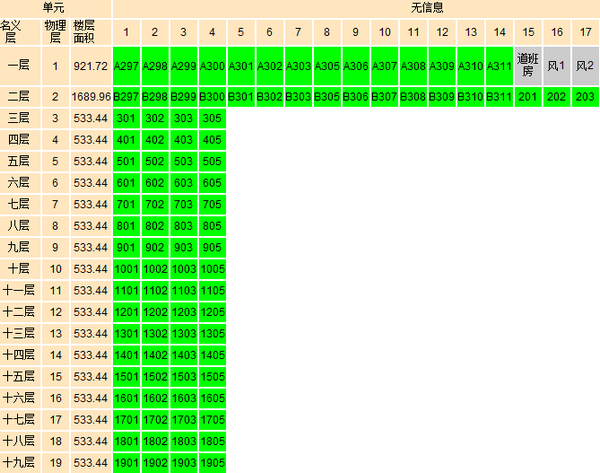Open unit 1405 cell
The height and width of the screenshot is (473, 600).
click(x=212, y=355)
